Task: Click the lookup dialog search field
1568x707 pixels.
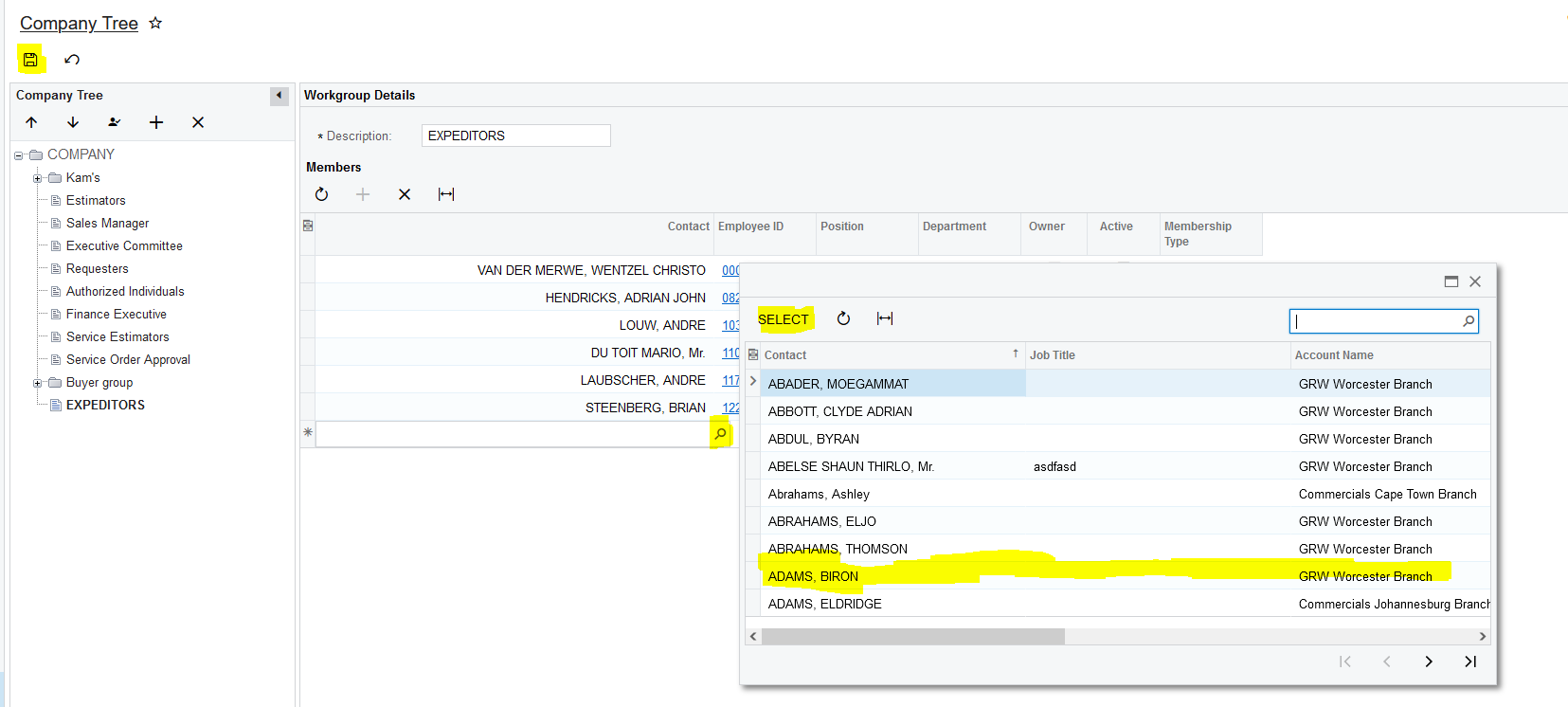Action: [1376, 321]
